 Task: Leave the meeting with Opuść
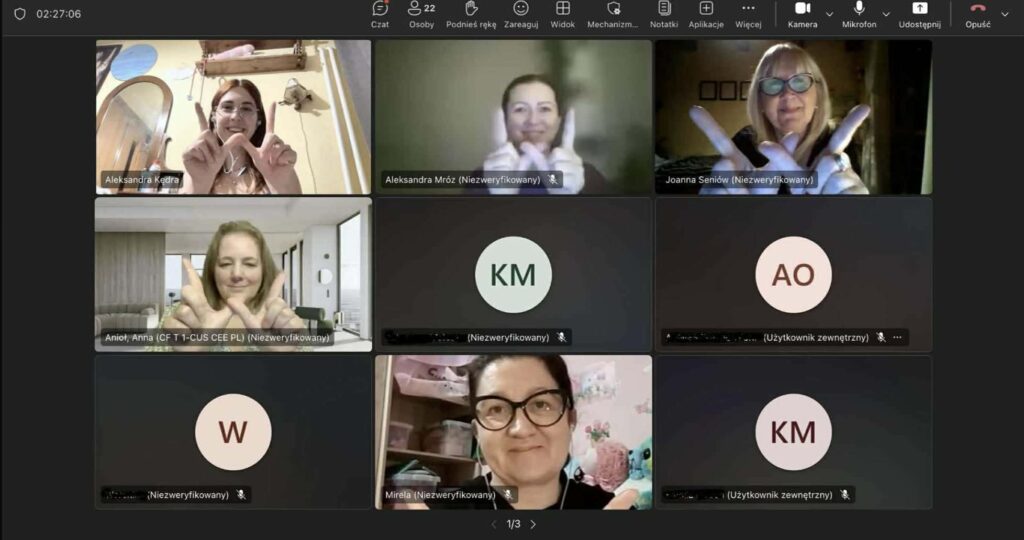click(977, 14)
